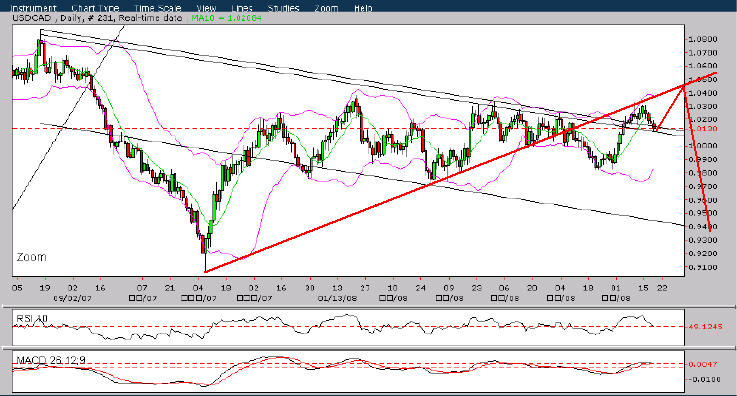This screenshot has width=737, height=396.
Task: Click the 0.9300 price axis label
Action: pyautogui.click(x=703, y=241)
